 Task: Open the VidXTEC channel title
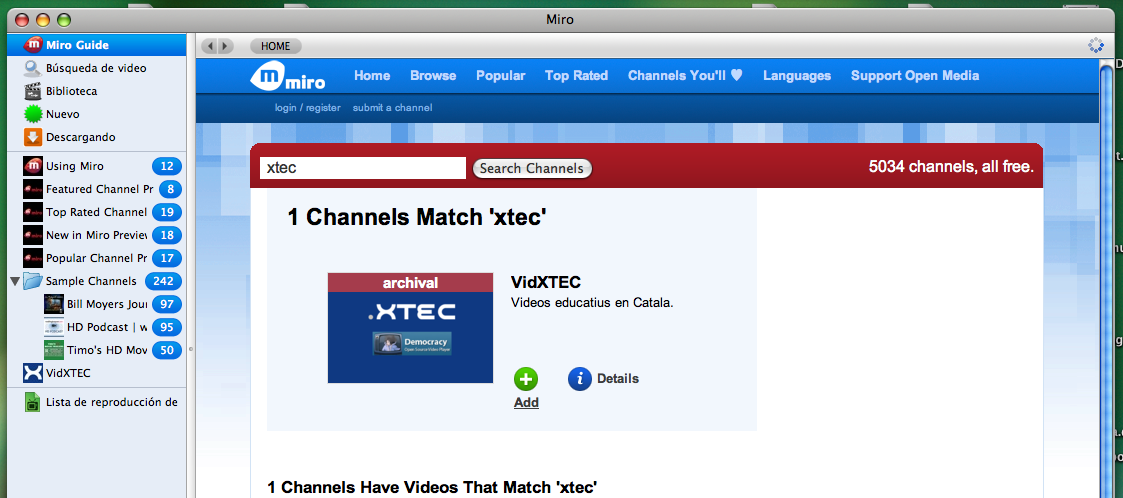click(546, 282)
